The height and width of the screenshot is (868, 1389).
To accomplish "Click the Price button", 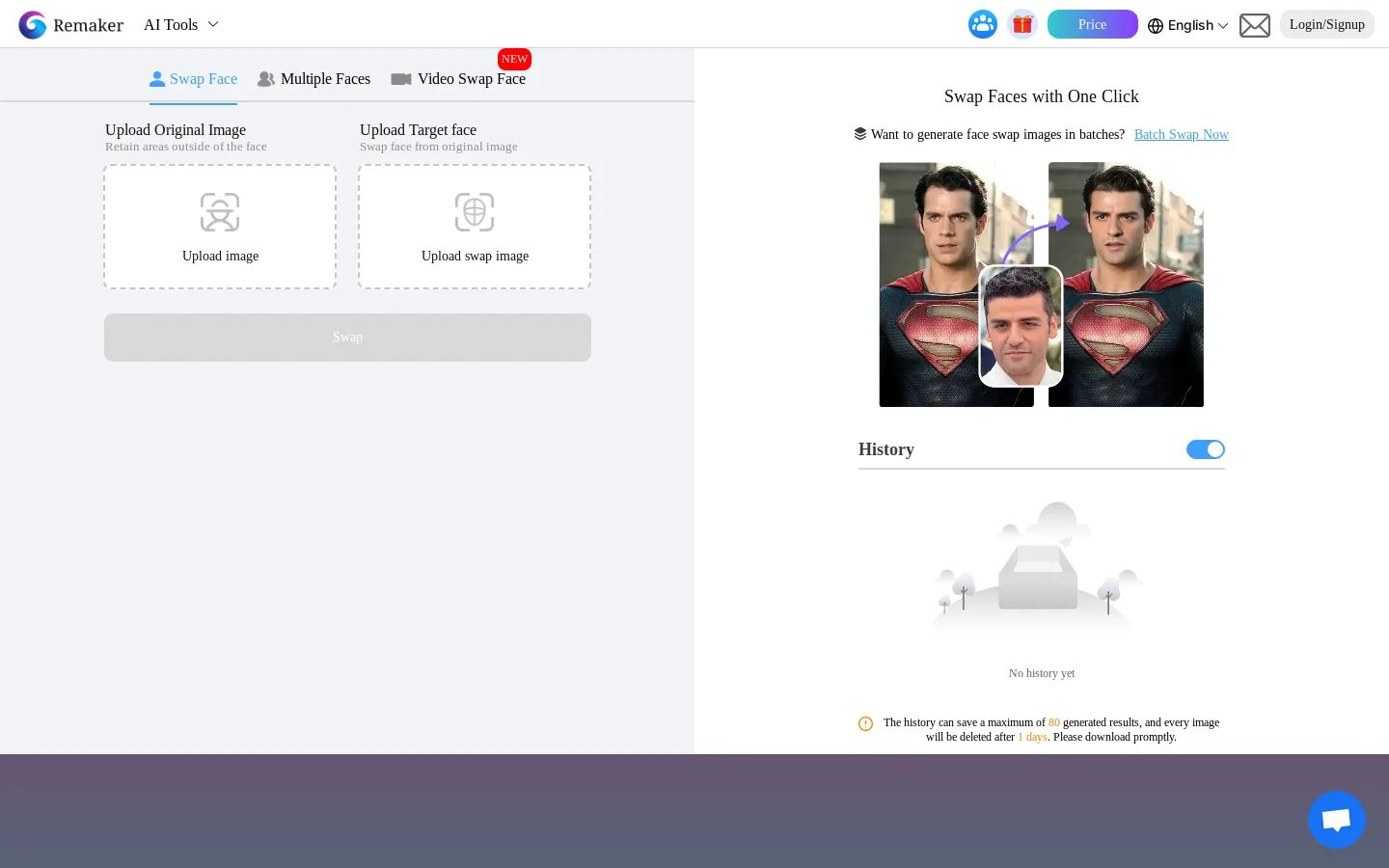I will pos(1093,24).
